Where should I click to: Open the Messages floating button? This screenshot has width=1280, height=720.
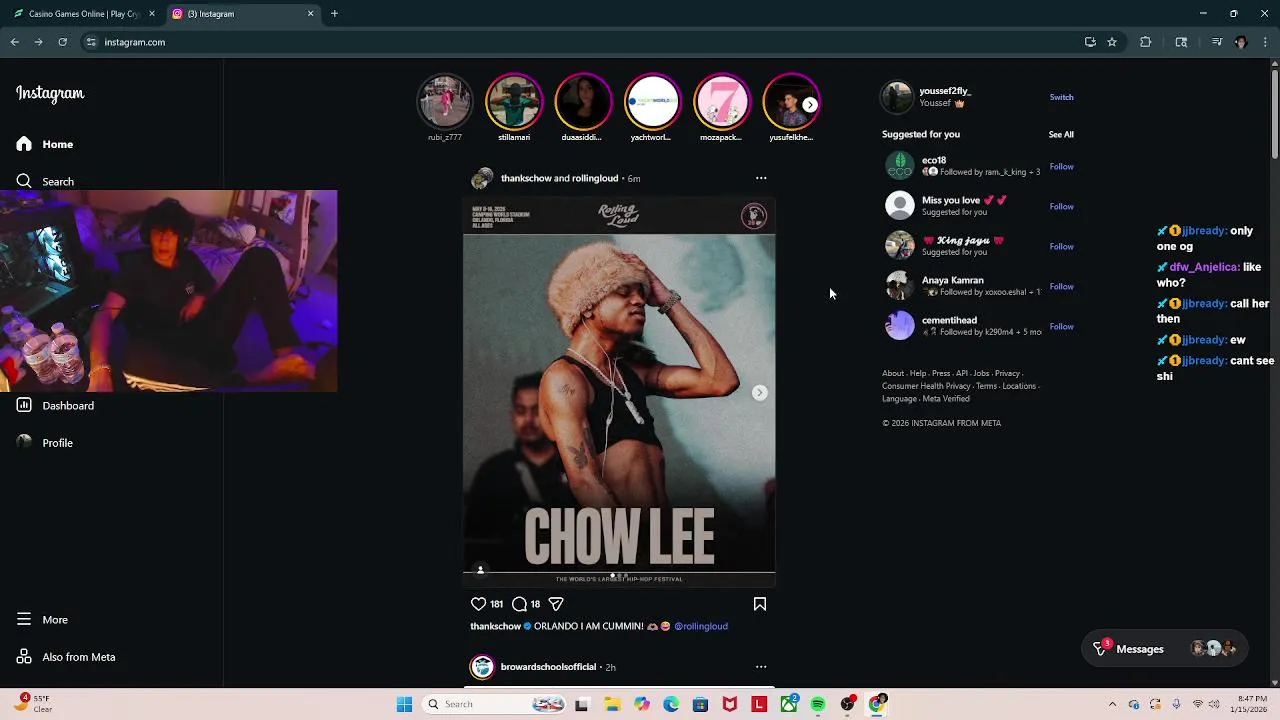1166,649
